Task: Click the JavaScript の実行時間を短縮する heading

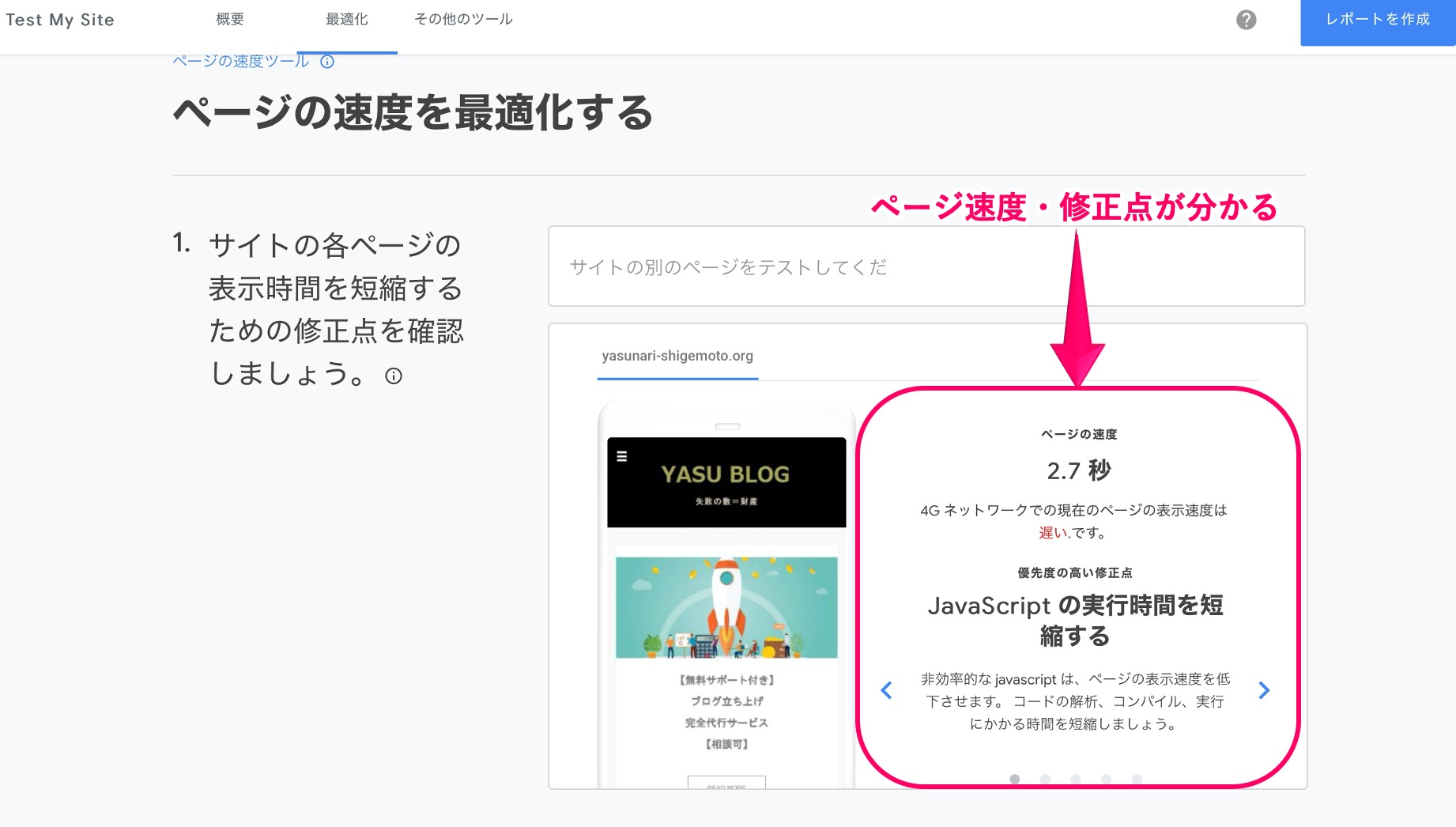Action: click(1075, 621)
